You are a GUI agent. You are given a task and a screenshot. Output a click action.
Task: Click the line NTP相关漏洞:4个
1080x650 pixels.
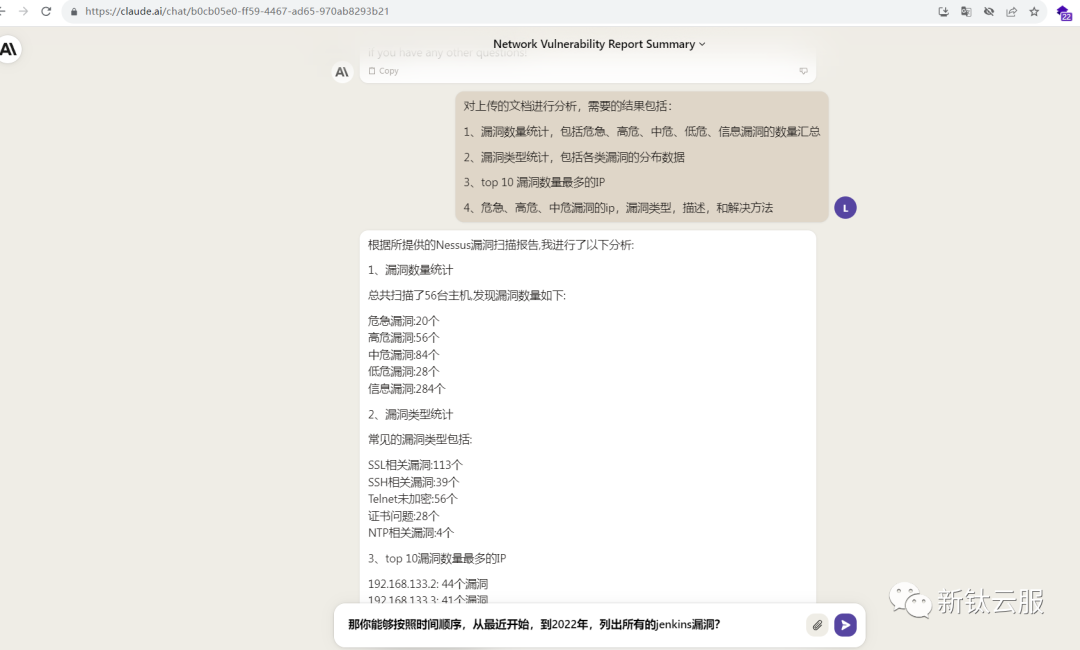[x=411, y=533]
